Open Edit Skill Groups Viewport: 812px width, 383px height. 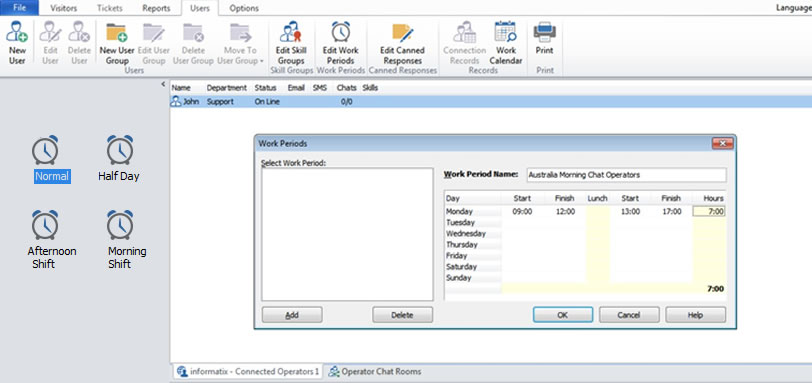291,43
